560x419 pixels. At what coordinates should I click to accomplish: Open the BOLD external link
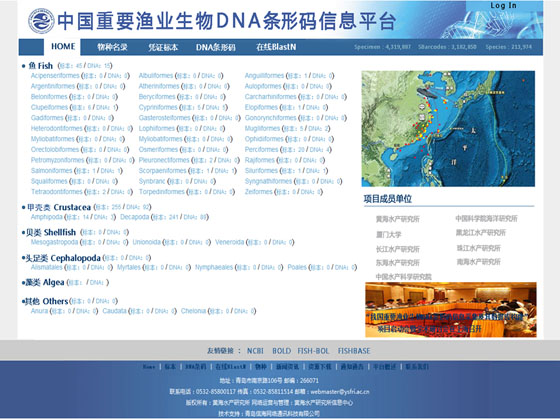281,351
